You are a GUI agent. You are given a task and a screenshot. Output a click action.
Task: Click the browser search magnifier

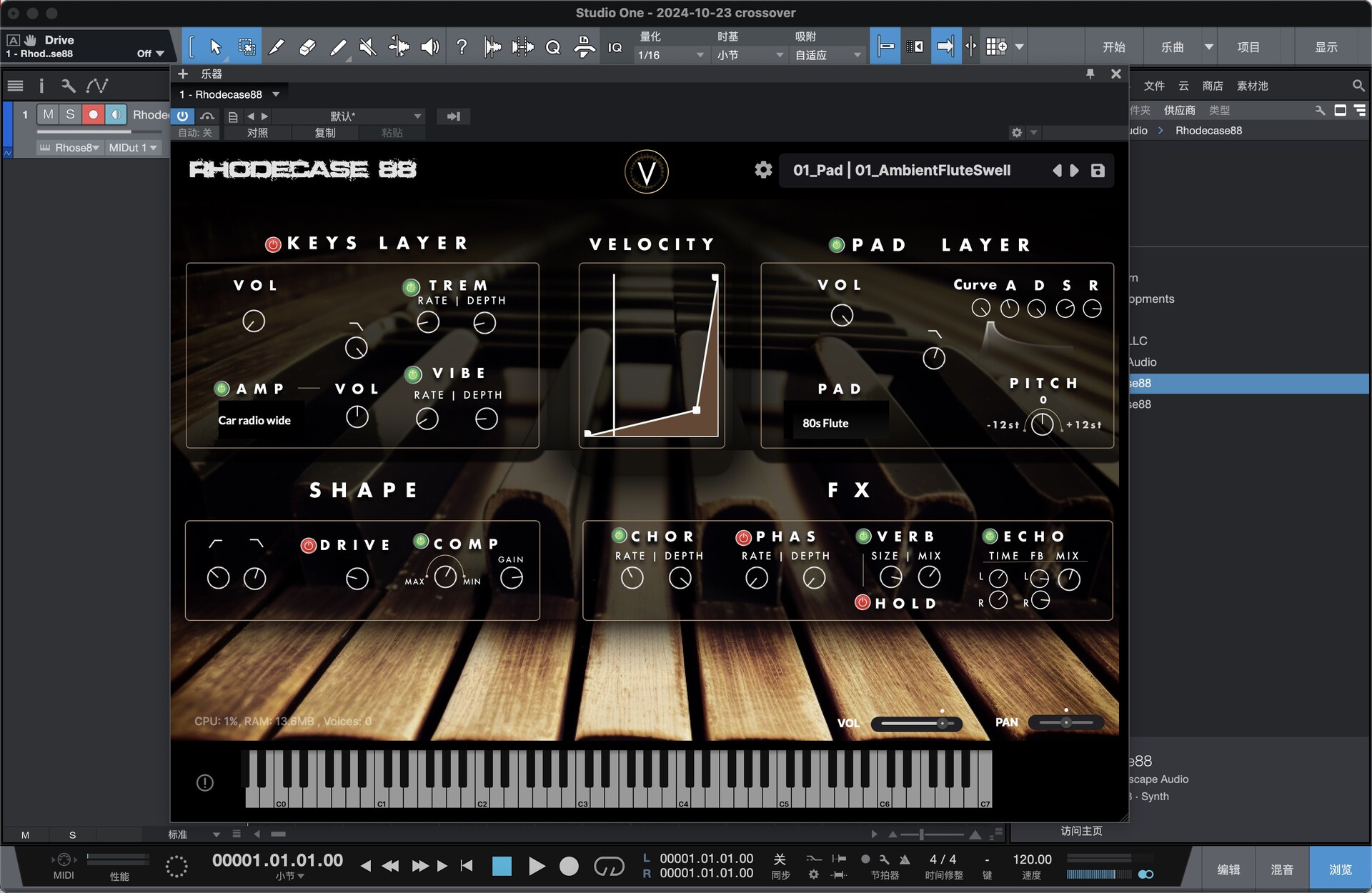1358,86
